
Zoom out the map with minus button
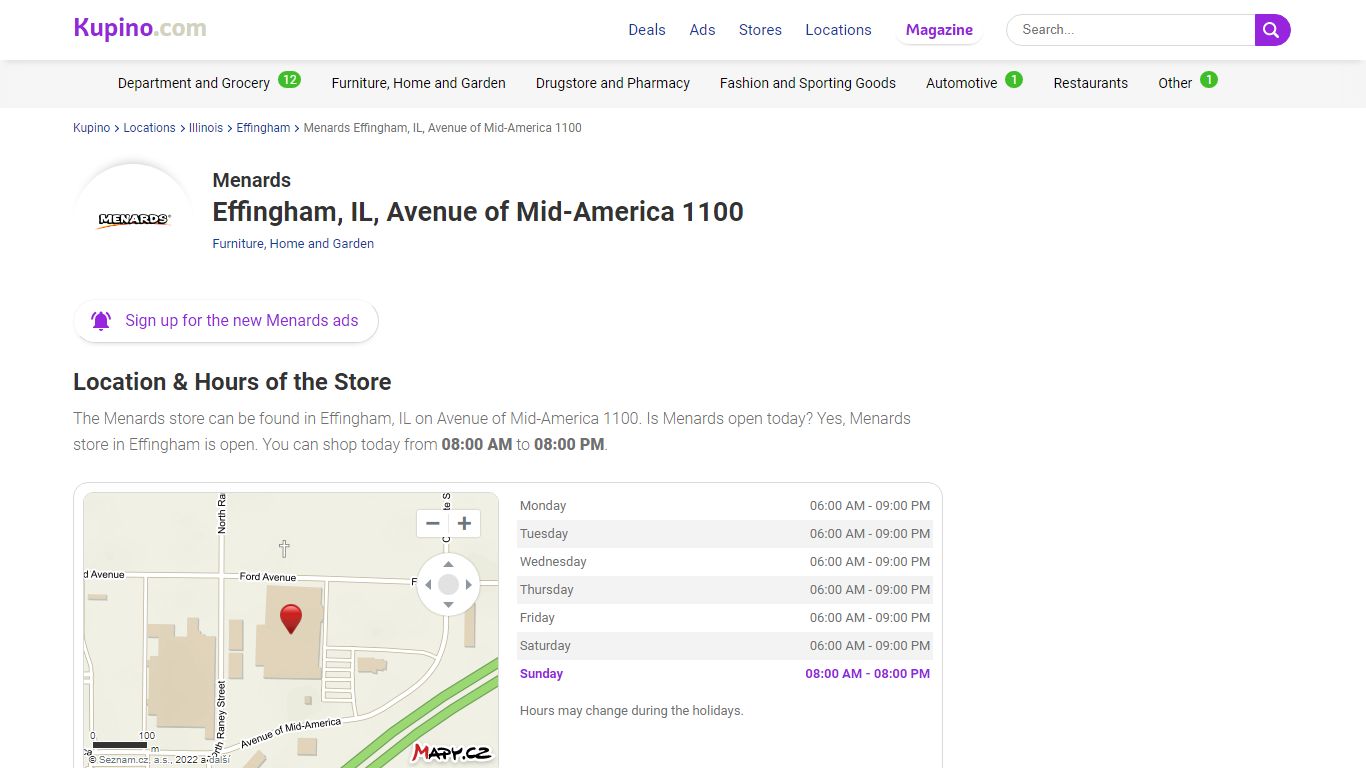433,523
